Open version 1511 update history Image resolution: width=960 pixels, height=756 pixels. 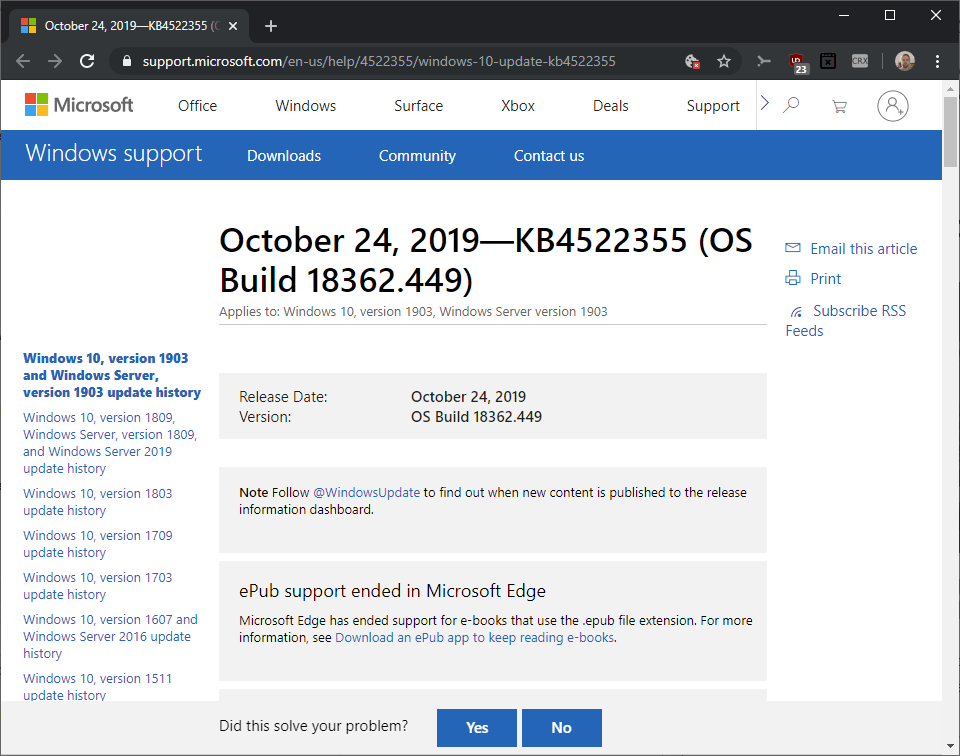point(97,686)
